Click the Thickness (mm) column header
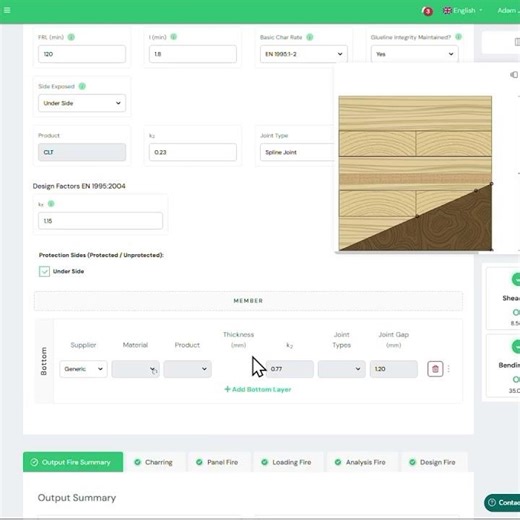520x520 pixels. click(x=238, y=339)
